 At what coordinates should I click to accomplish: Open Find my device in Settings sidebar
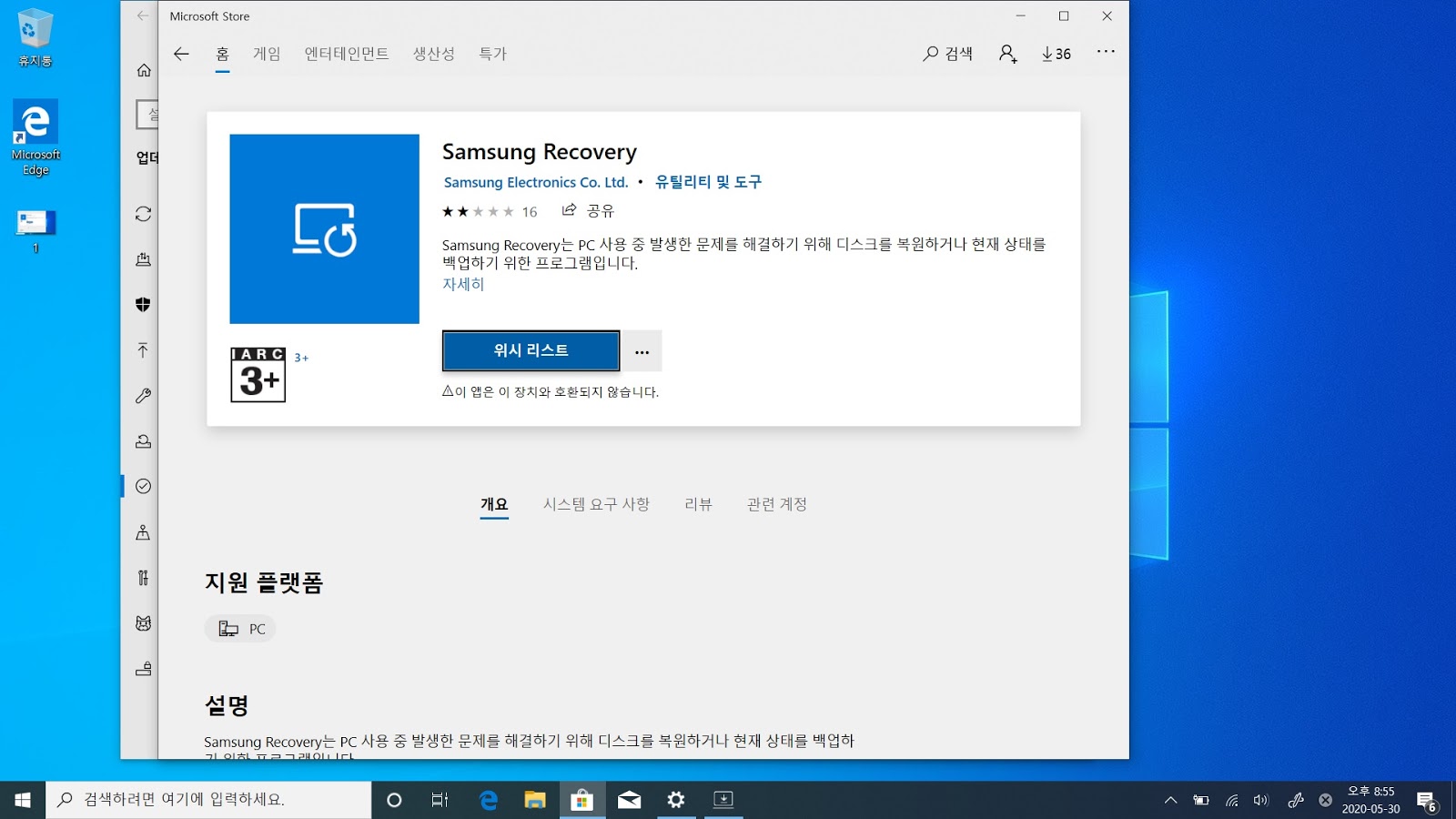[143, 532]
